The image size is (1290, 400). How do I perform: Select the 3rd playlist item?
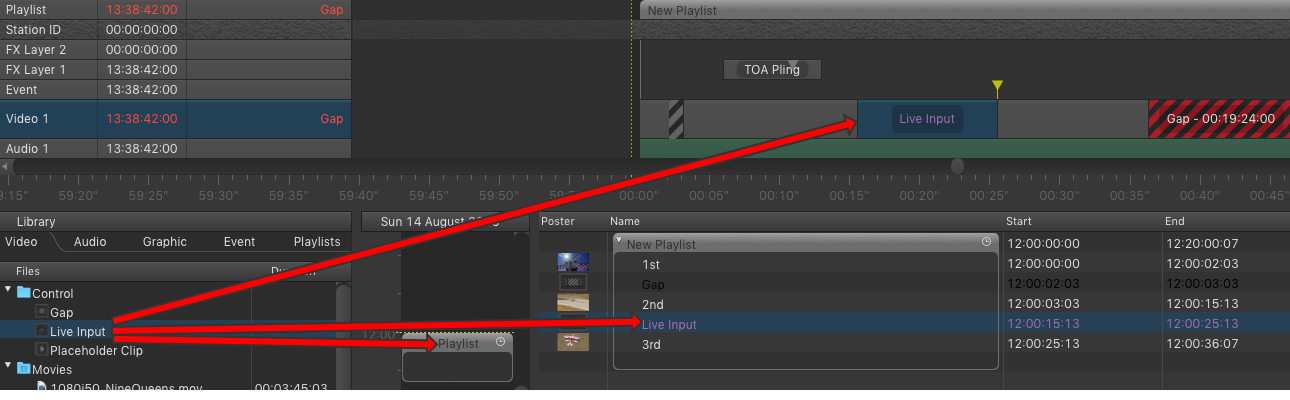(x=652, y=344)
